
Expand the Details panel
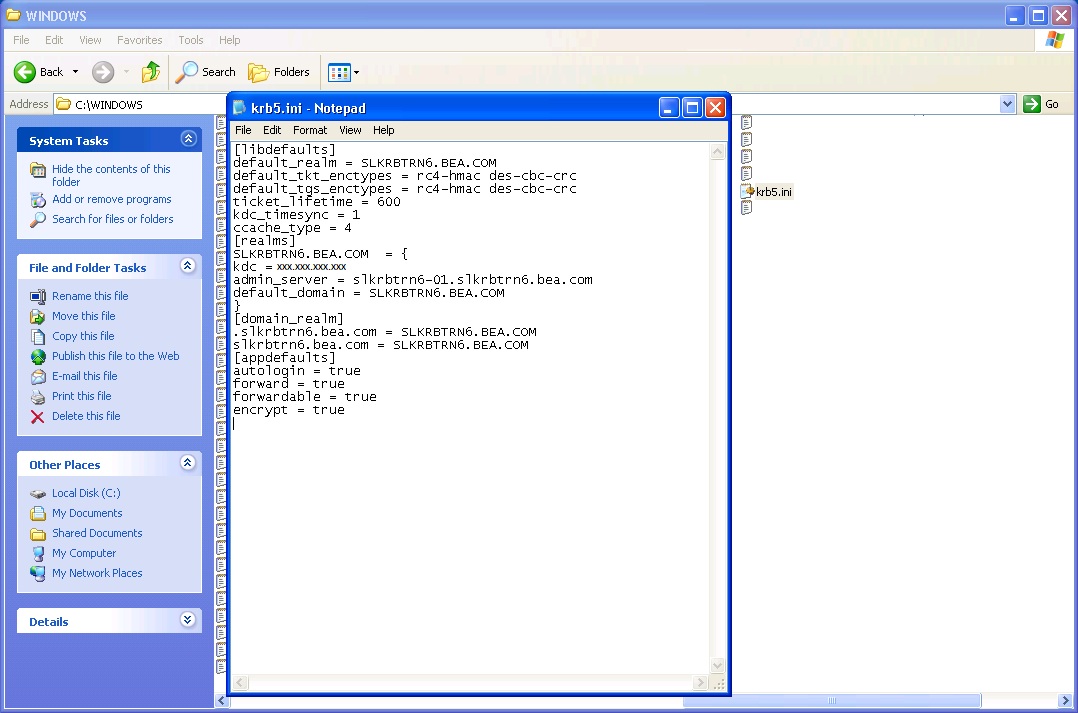pyautogui.click(x=187, y=621)
